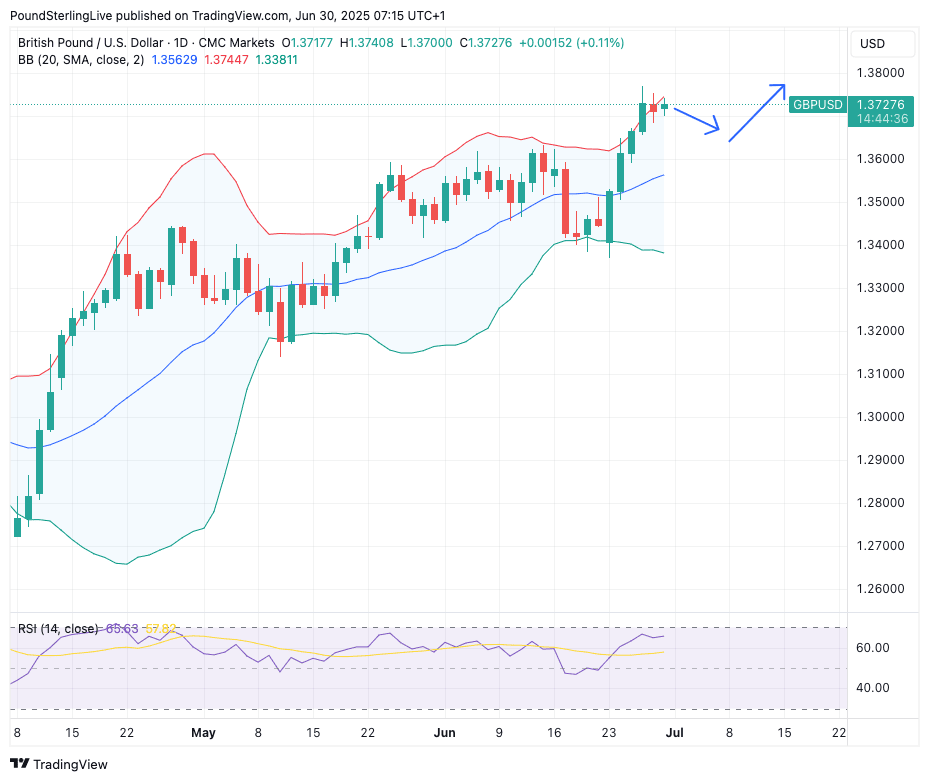
Task: Click the Jul label on date axis
Action: (x=674, y=733)
